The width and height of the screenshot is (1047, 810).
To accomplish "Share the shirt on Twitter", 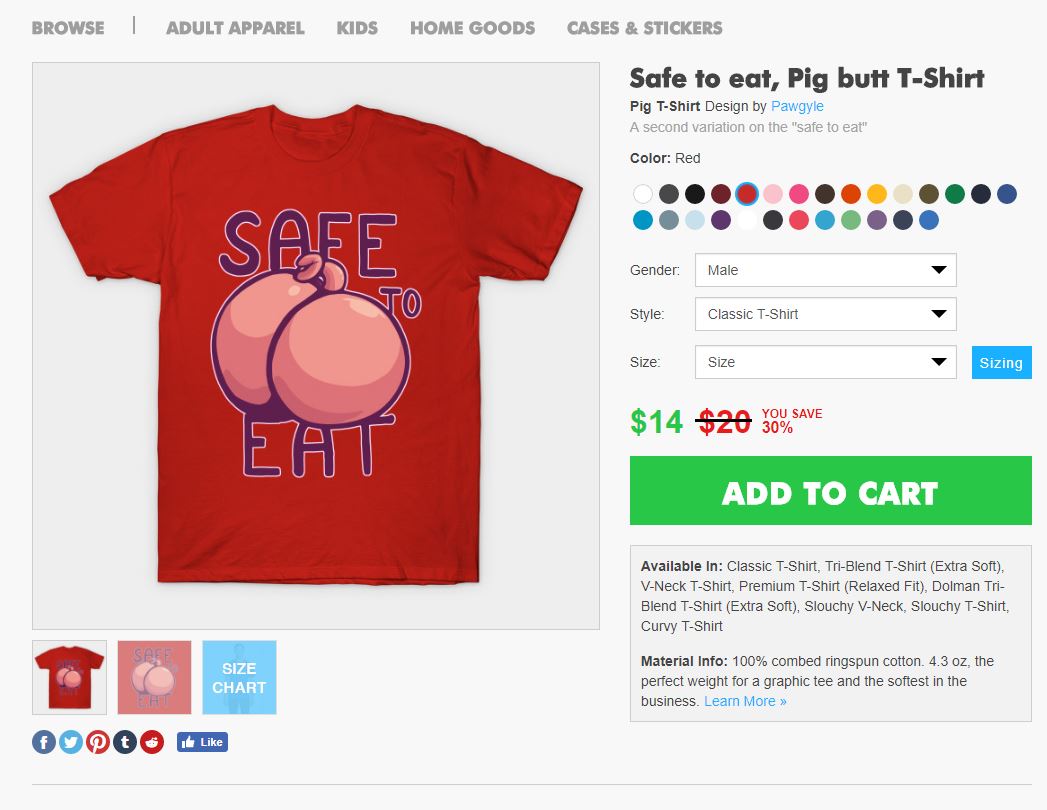I will pos(71,742).
